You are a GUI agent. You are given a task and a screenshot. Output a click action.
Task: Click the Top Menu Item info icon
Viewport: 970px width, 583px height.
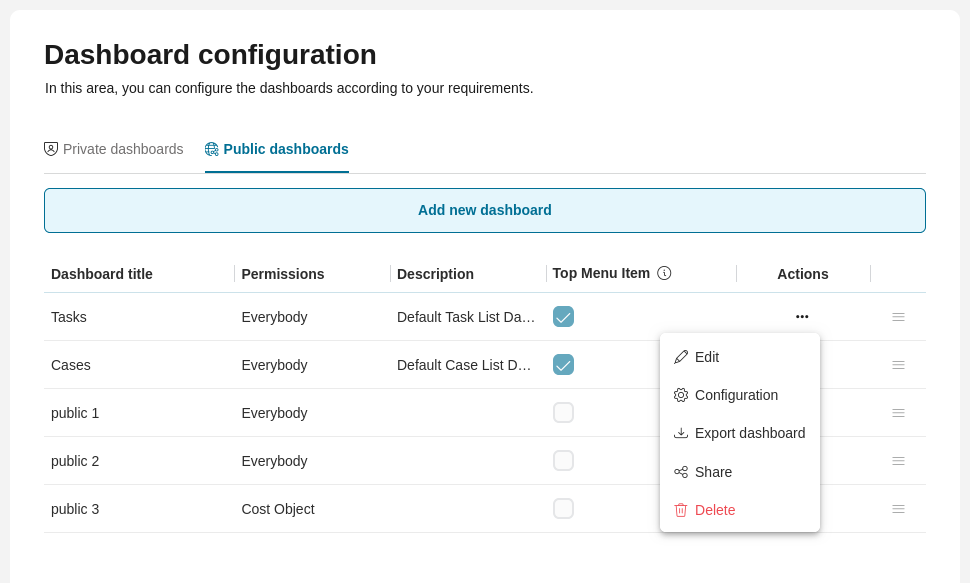pos(664,273)
